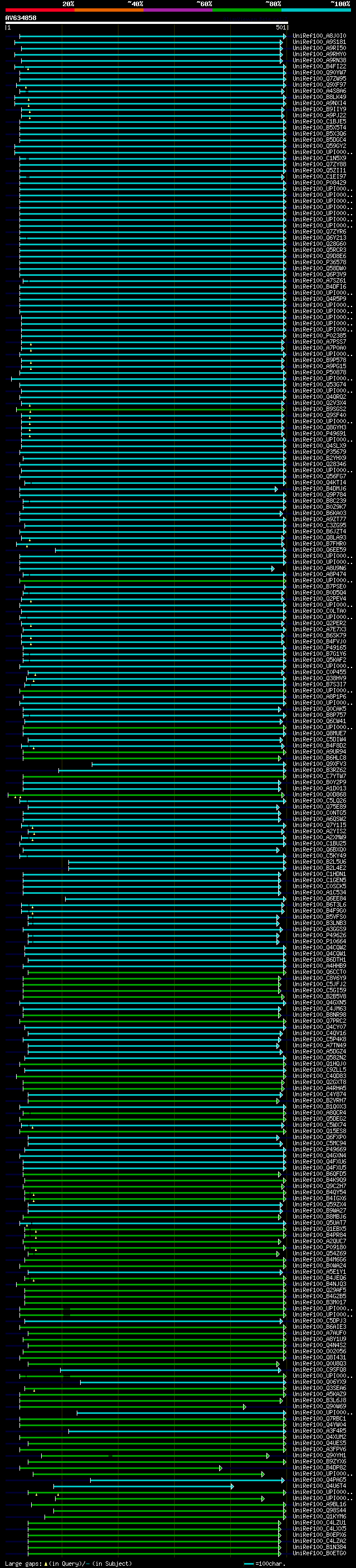
Task: Open the UniRef100_B6HLC8 hit
Action: pyautogui.click(x=319, y=759)
